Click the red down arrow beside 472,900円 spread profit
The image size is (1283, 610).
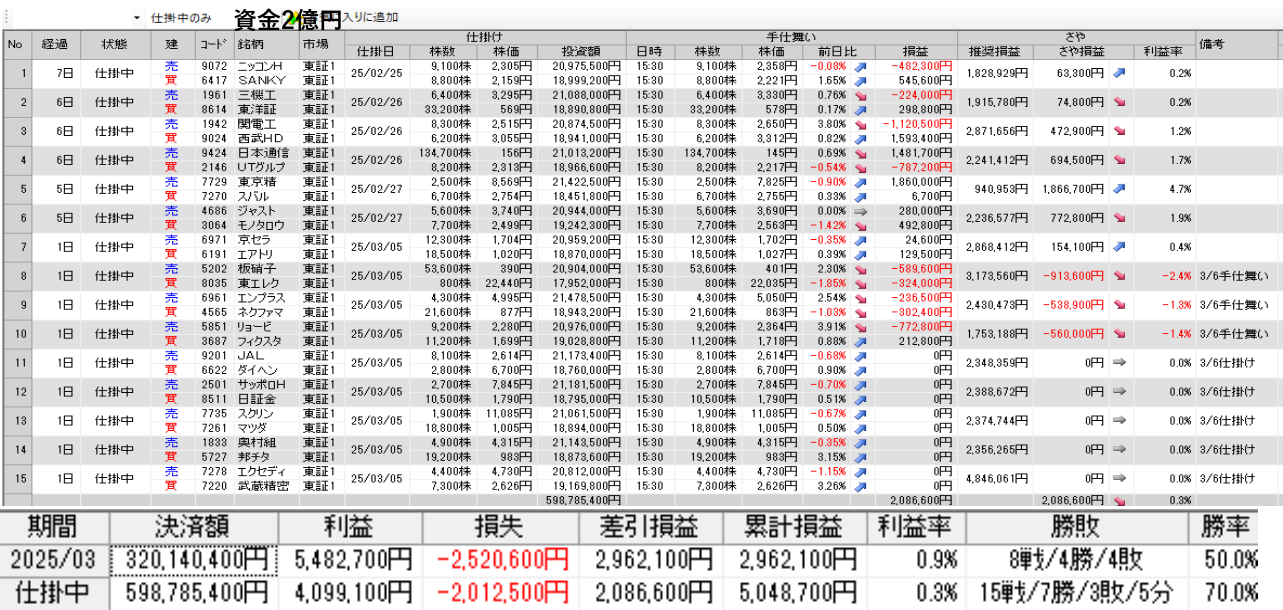point(1118,131)
